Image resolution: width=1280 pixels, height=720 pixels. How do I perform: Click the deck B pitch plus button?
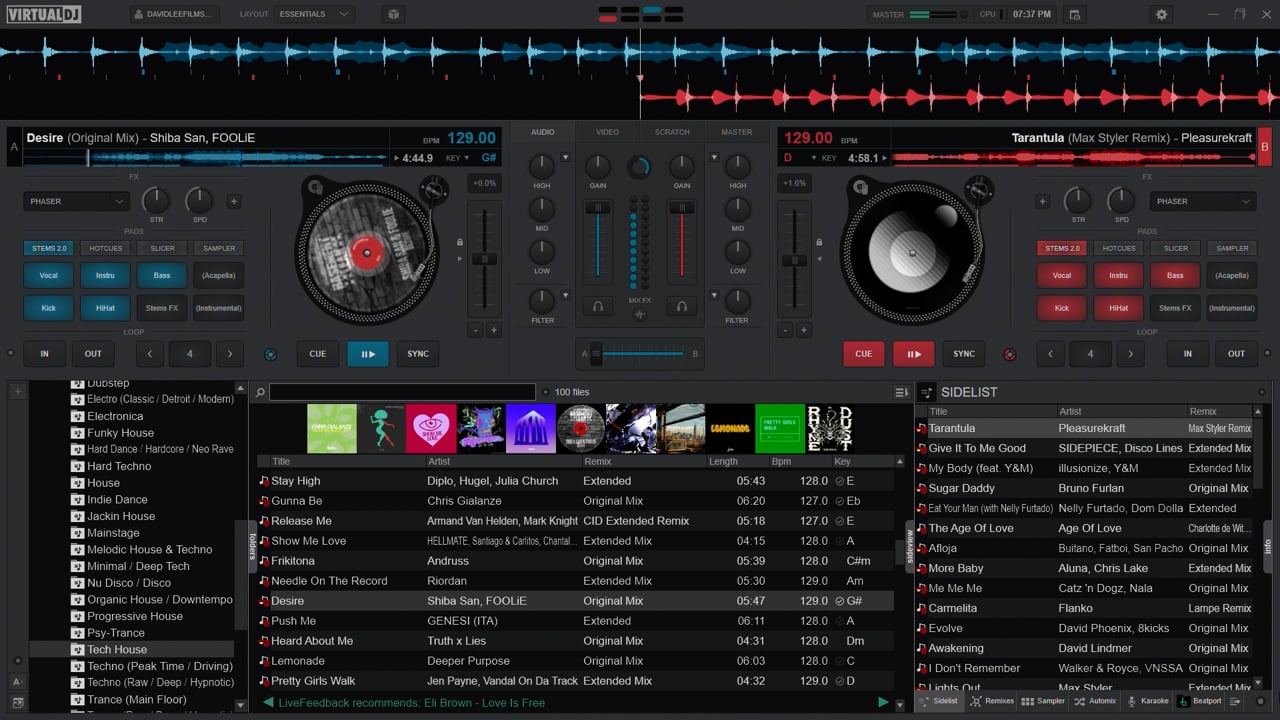(x=803, y=330)
